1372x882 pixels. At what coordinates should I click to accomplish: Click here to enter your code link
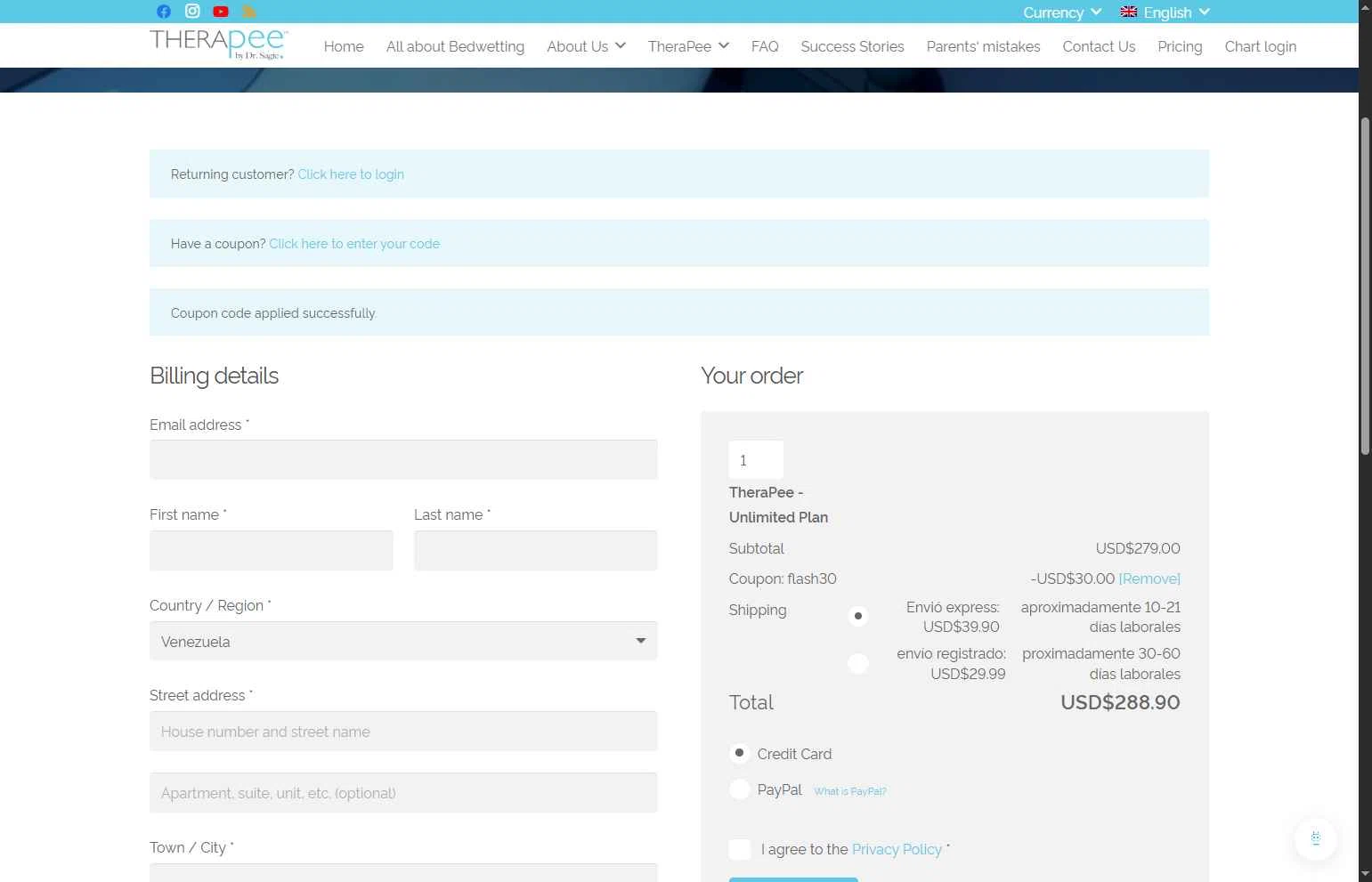[354, 244]
